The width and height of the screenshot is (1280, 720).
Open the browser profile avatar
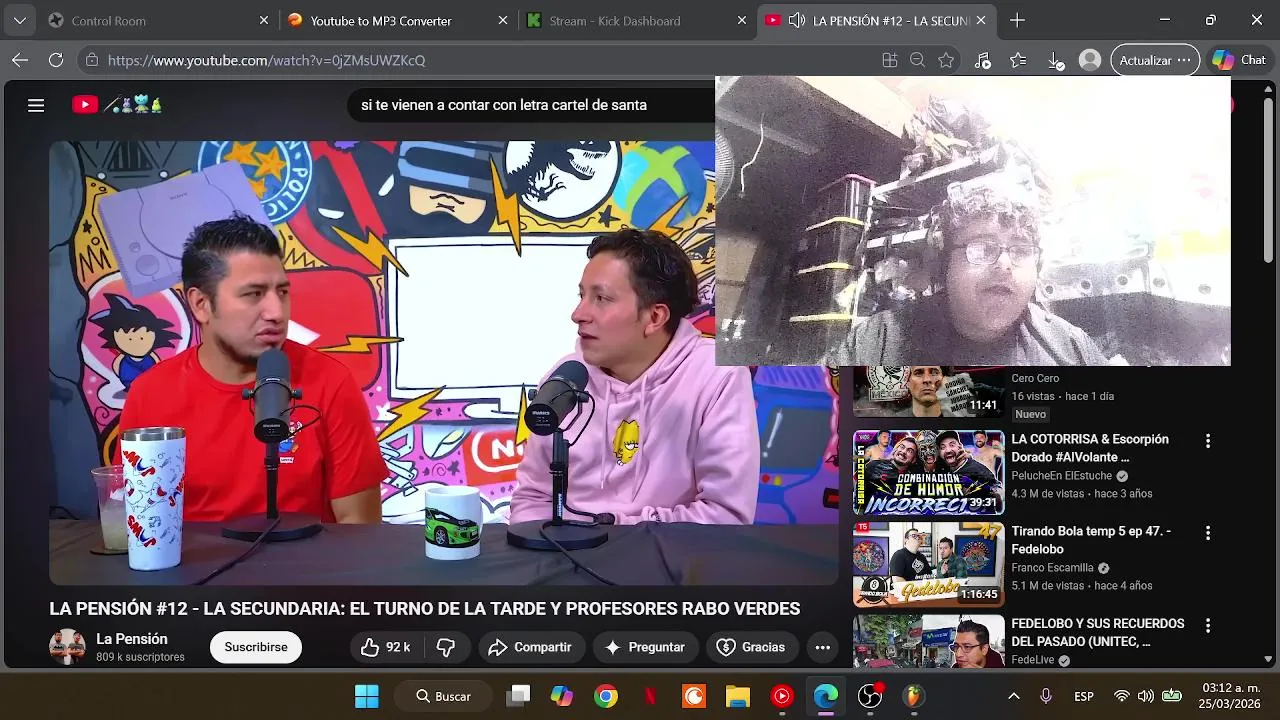(x=1090, y=60)
